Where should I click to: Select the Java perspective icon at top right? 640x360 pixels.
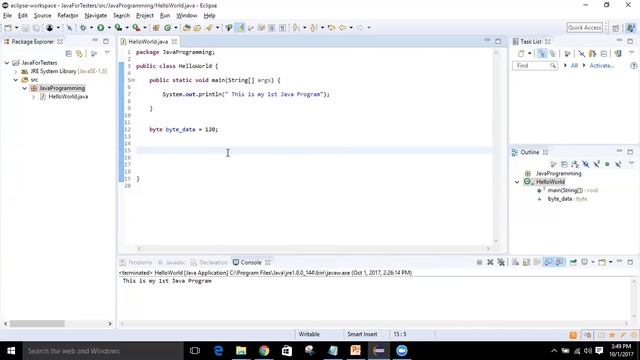[x=631, y=28]
